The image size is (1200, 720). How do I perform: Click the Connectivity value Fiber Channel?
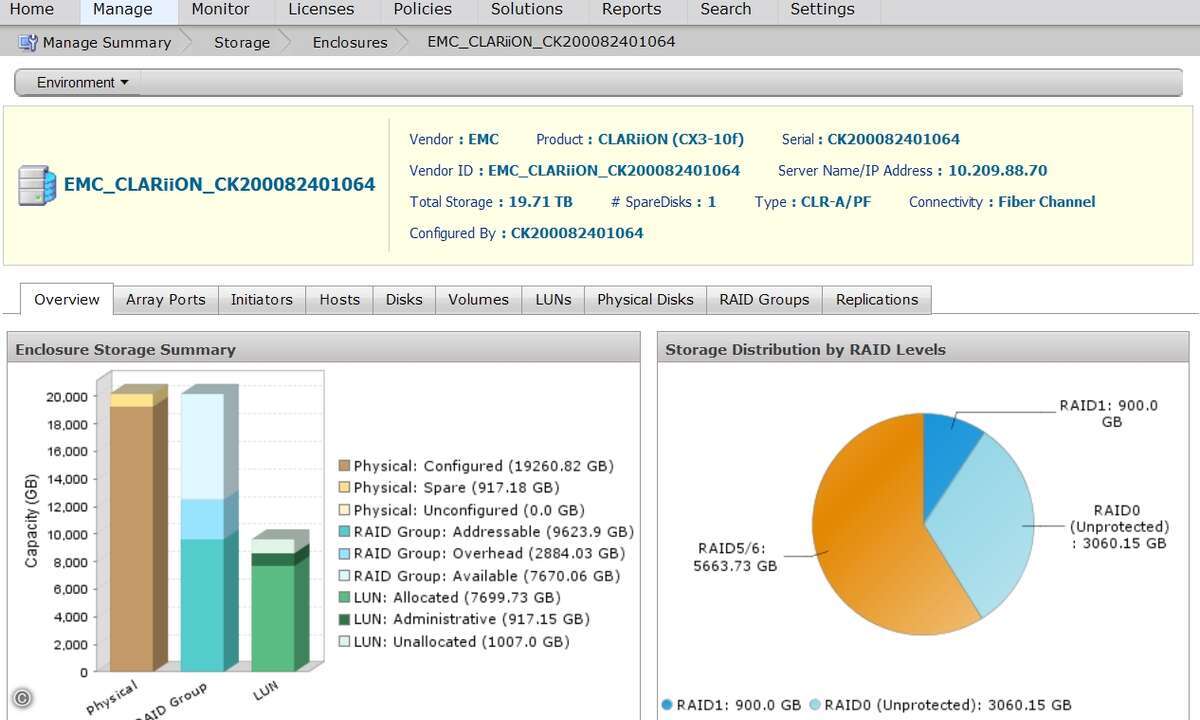[x=1047, y=202]
